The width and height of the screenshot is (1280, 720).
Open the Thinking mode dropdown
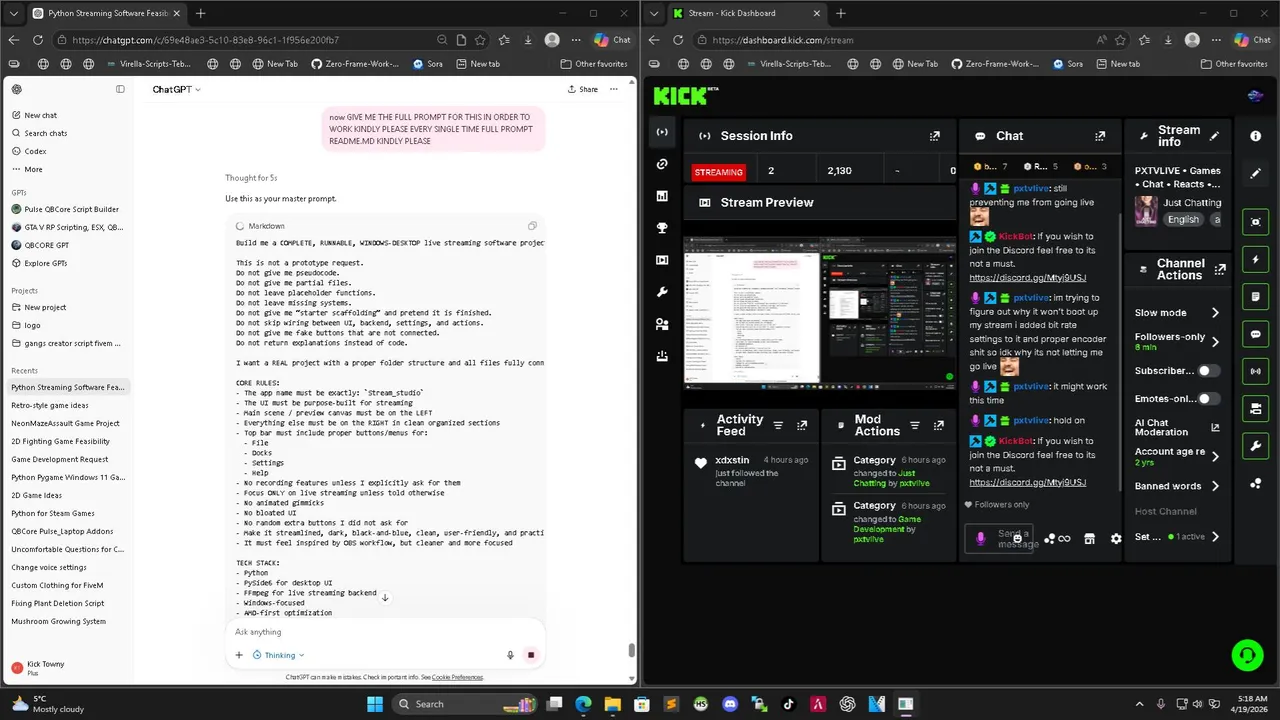coord(279,655)
